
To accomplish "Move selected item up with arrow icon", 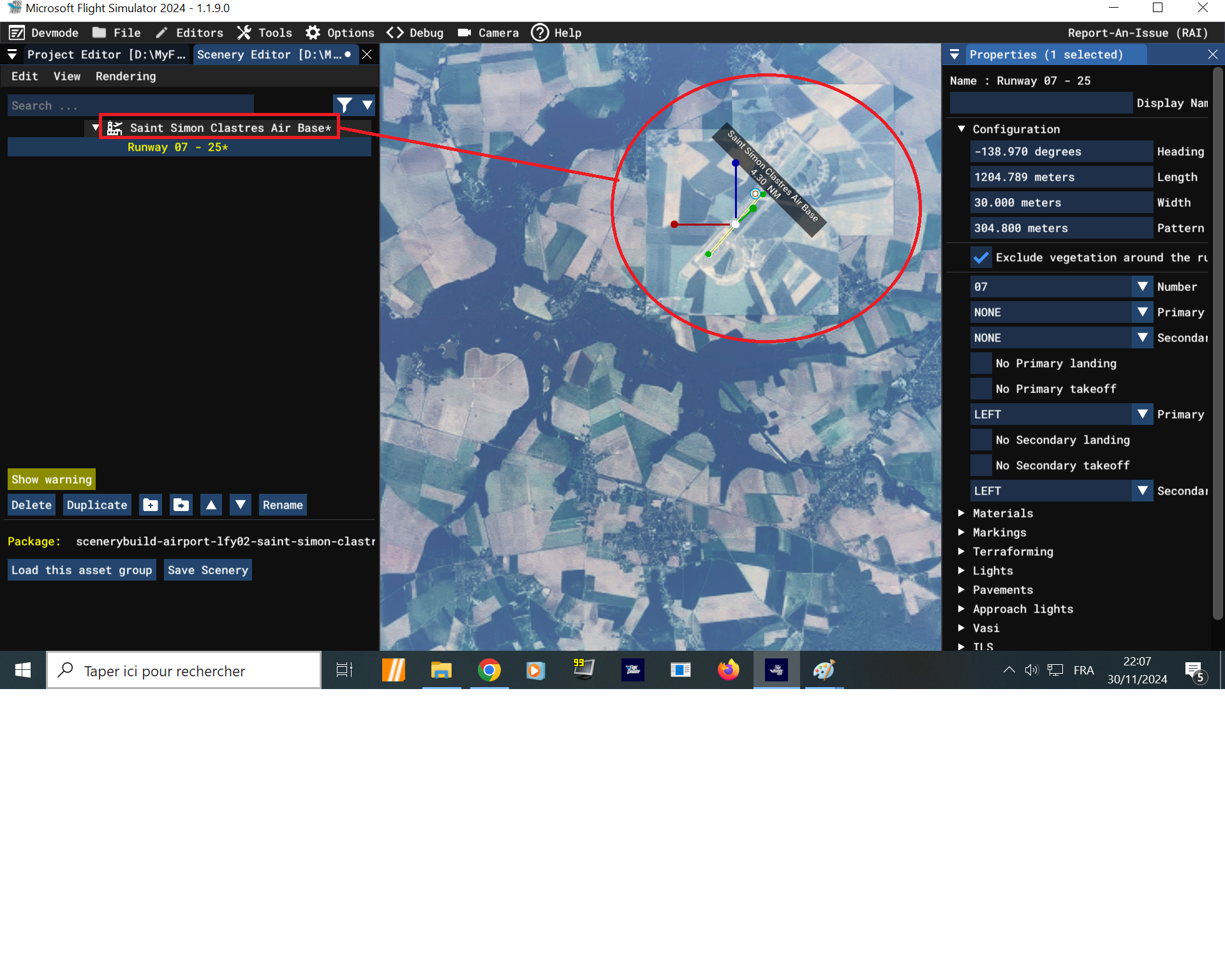I will pyautogui.click(x=211, y=505).
